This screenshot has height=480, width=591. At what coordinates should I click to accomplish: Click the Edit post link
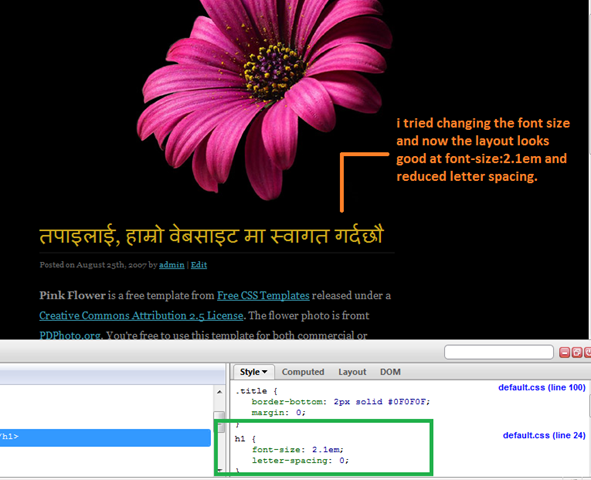click(x=199, y=265)
